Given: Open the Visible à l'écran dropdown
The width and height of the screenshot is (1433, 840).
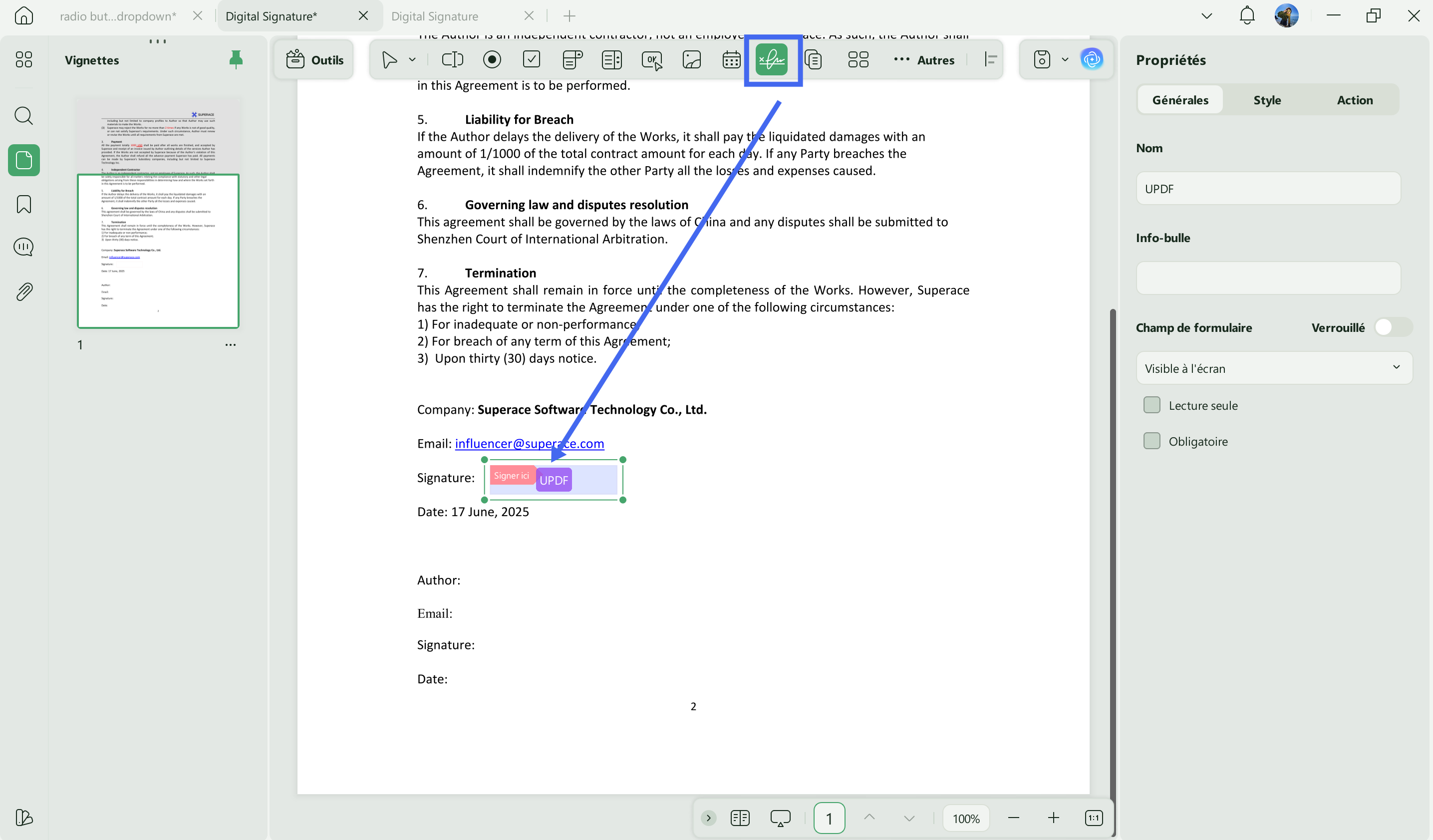Looking at the screenshot, I should 1274,368.
